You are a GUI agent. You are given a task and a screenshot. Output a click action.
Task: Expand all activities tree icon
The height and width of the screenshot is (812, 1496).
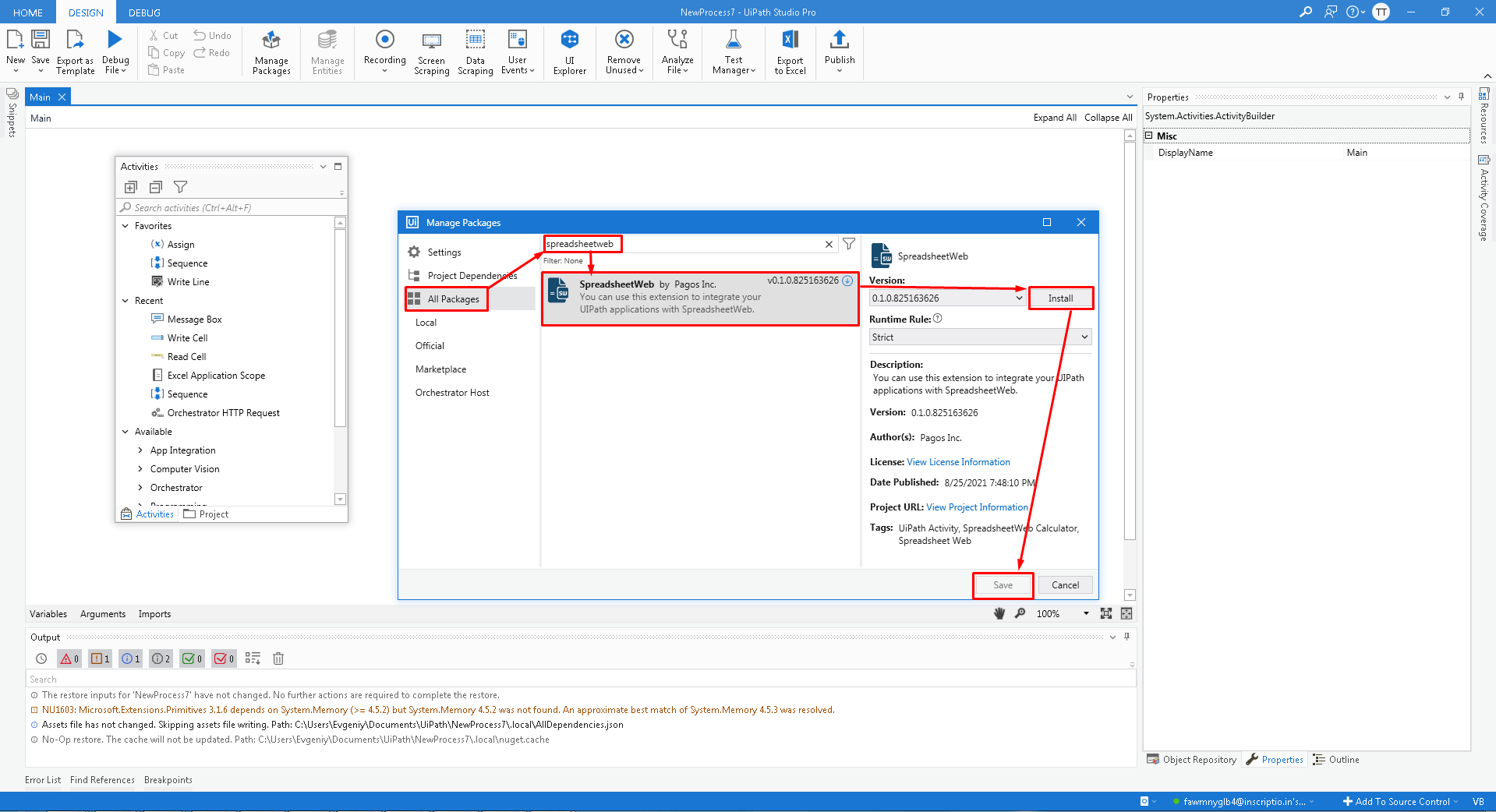131,187
